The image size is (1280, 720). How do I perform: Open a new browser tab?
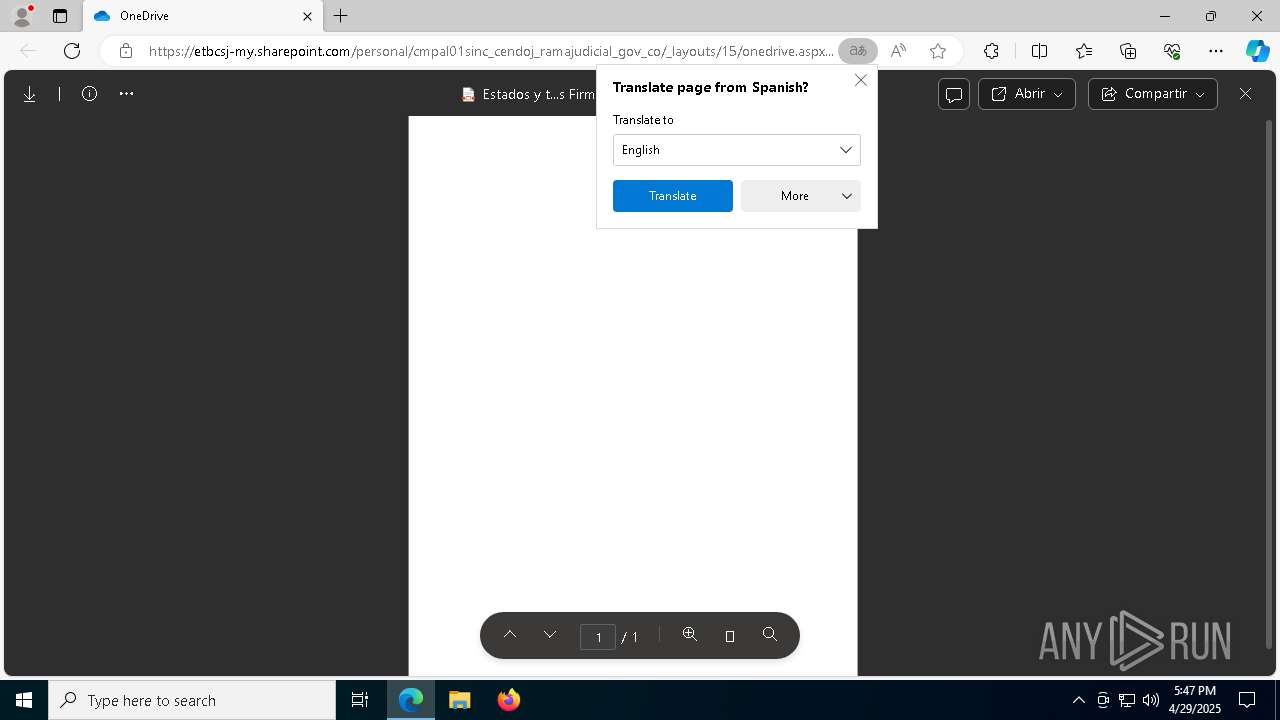[341, 16]
